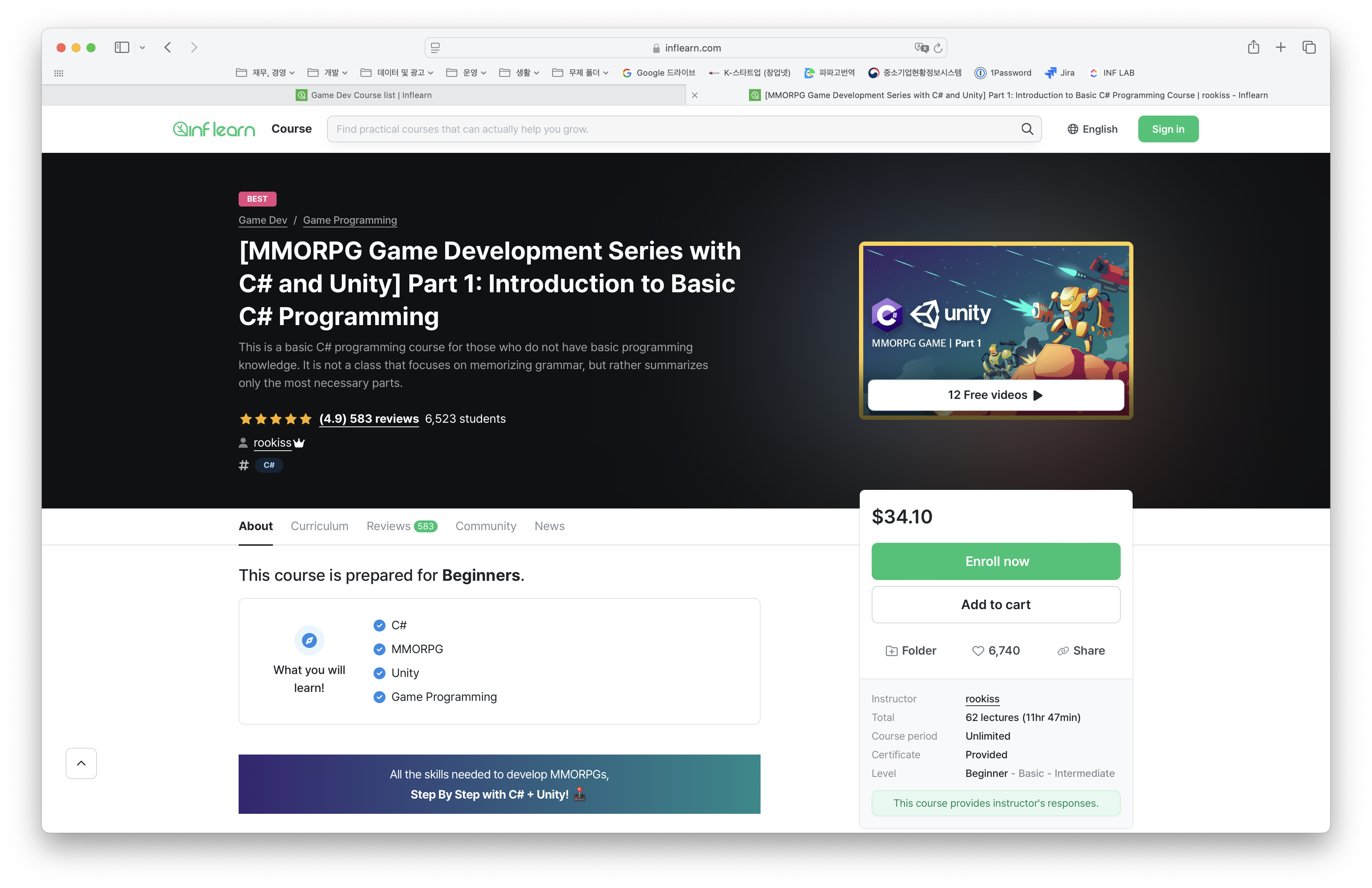Viewport: 1372px width, 888px height.
Task: Show the tab overview icon
Action: tap(1309, 47)
